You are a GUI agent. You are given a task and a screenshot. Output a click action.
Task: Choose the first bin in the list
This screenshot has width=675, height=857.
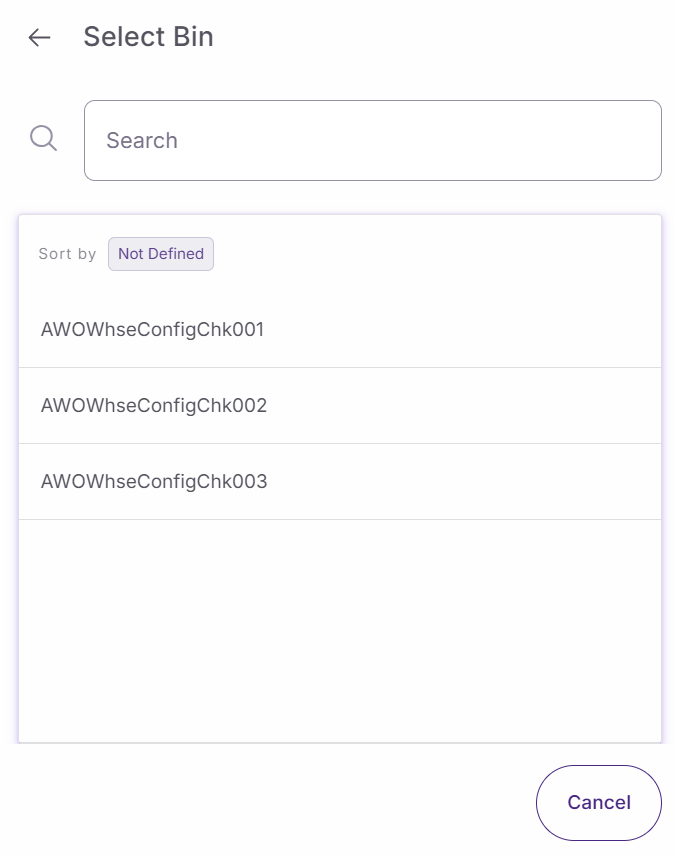pyautogui.click(x=152, y=329)
